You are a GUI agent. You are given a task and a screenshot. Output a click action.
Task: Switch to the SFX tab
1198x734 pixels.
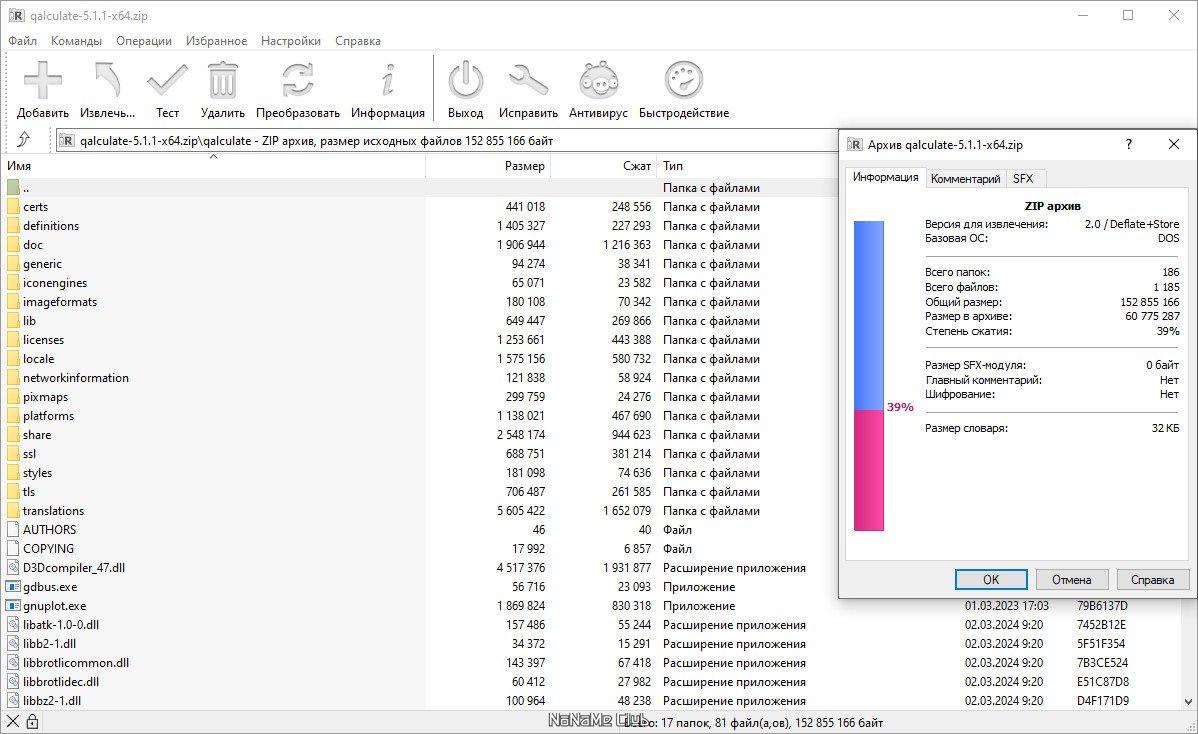[x=1023, y=179]
